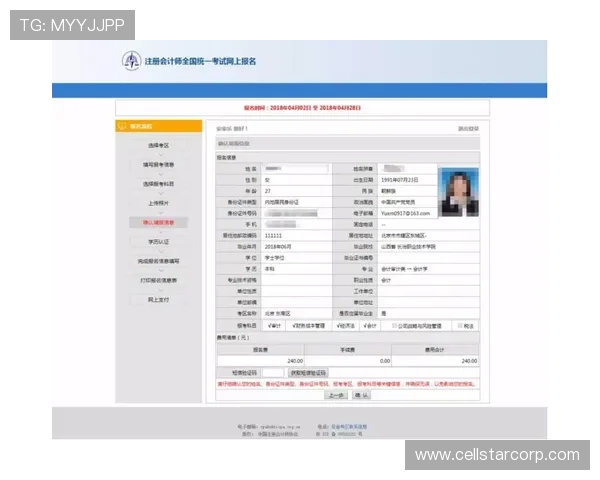Screen dimensions: 600x480
Task: Toggle the 公司战略与风险管理 checkbox
Action: pos(393,326)
